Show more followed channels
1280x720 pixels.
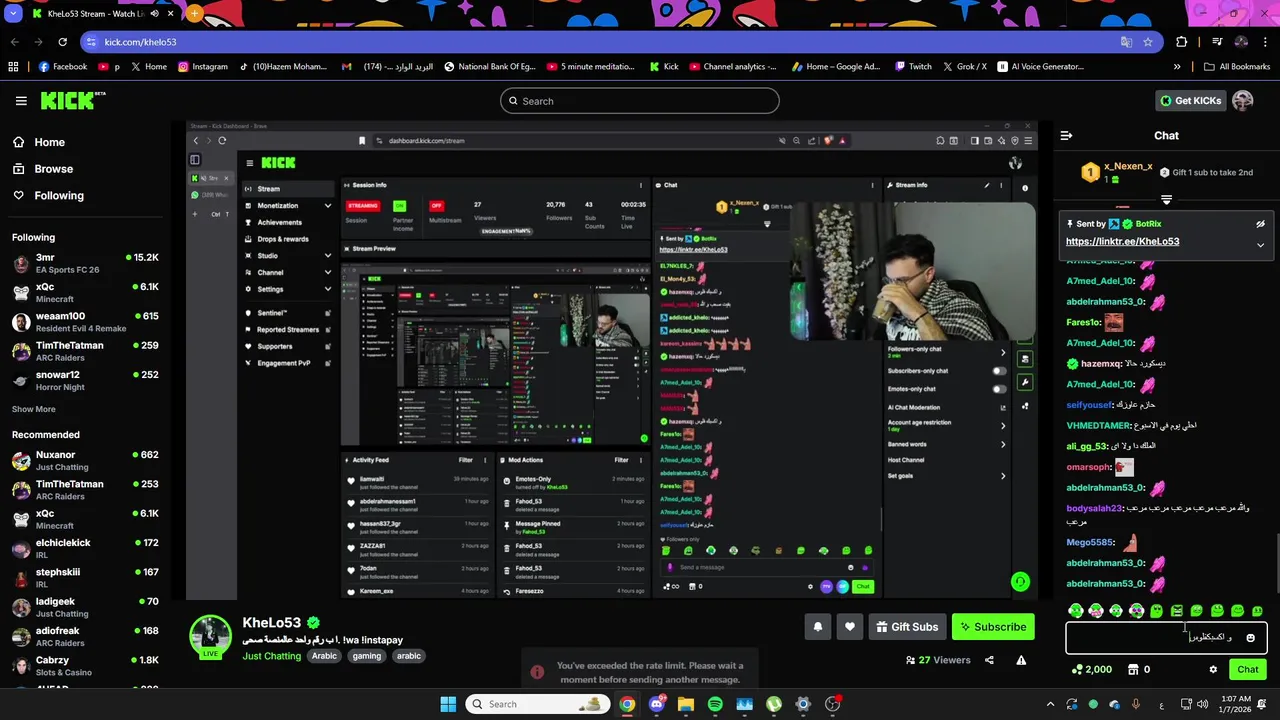34,409
